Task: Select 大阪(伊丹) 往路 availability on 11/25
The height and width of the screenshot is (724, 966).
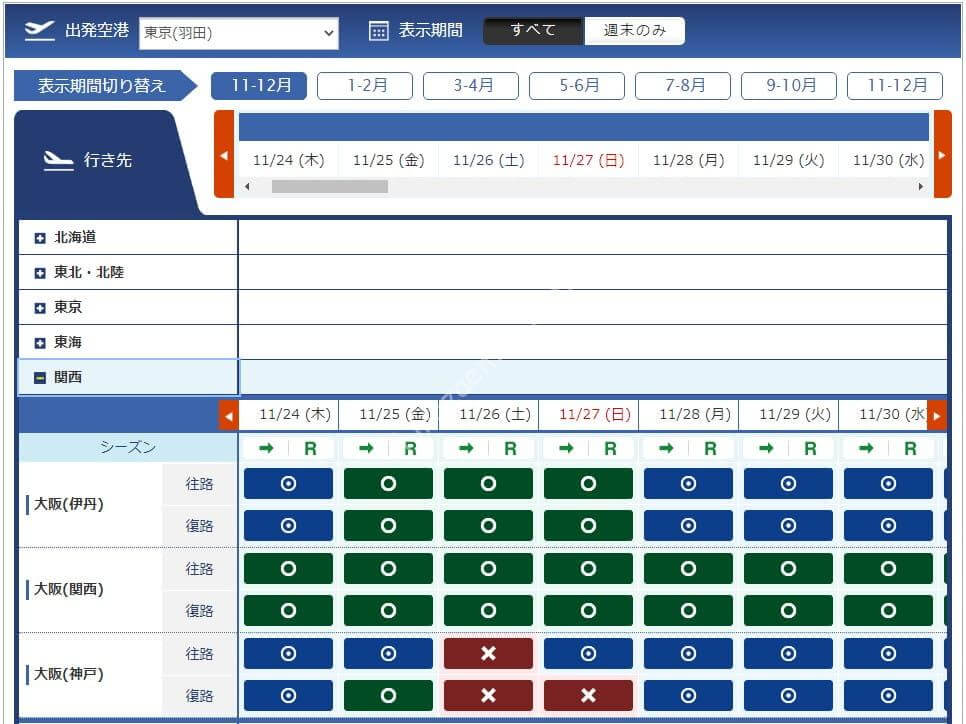Action: pyautogui.click(x=388, y=484)
